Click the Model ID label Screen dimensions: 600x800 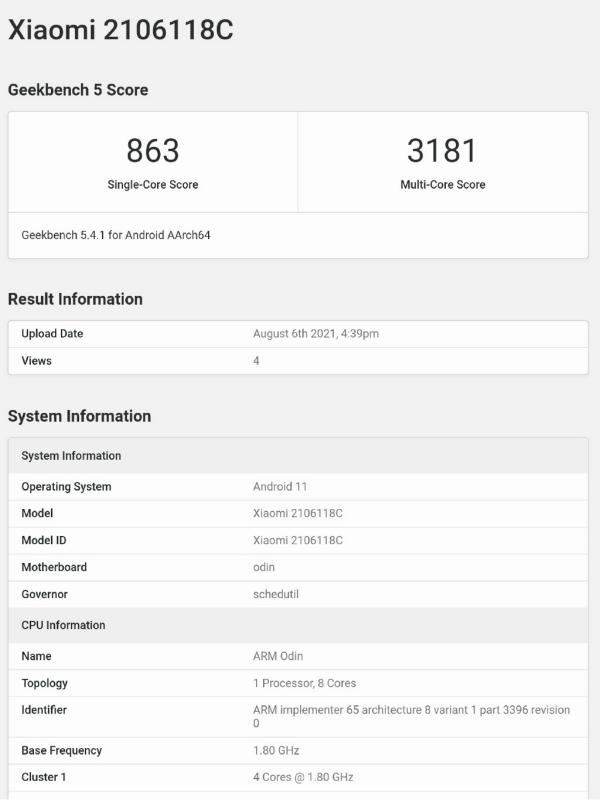[x=44, y=540]
